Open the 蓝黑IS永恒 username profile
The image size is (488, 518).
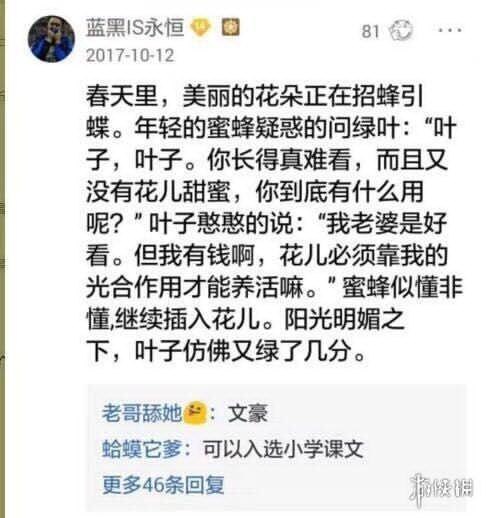click(135, 27)
